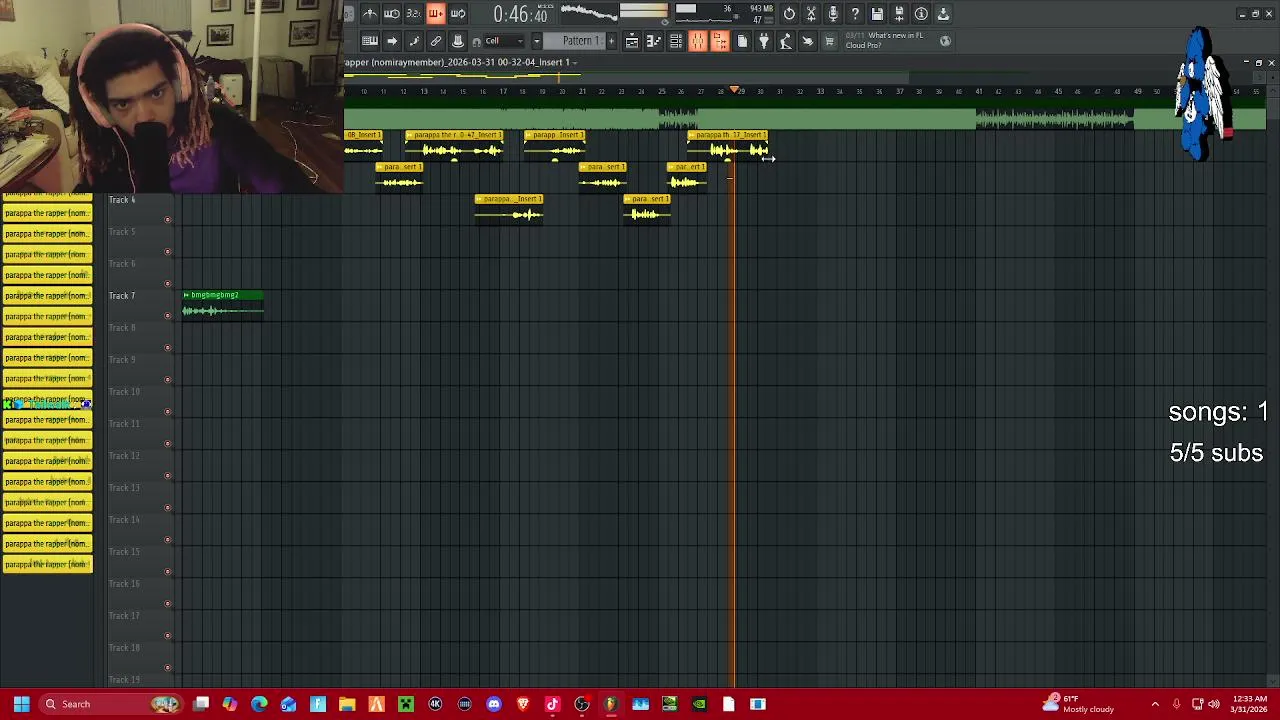Open OBS Studio from taskbar
The width and height of the screenshot is (1280, 720).
tap(582, 704)
